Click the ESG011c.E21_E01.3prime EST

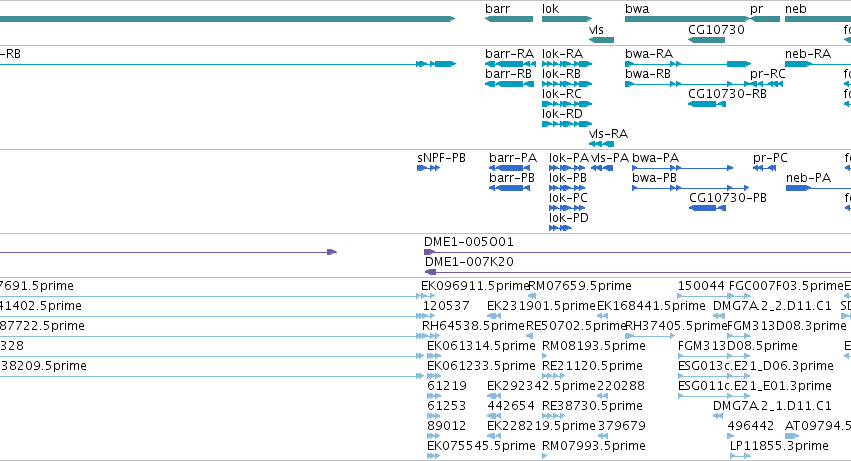[714, 396]
